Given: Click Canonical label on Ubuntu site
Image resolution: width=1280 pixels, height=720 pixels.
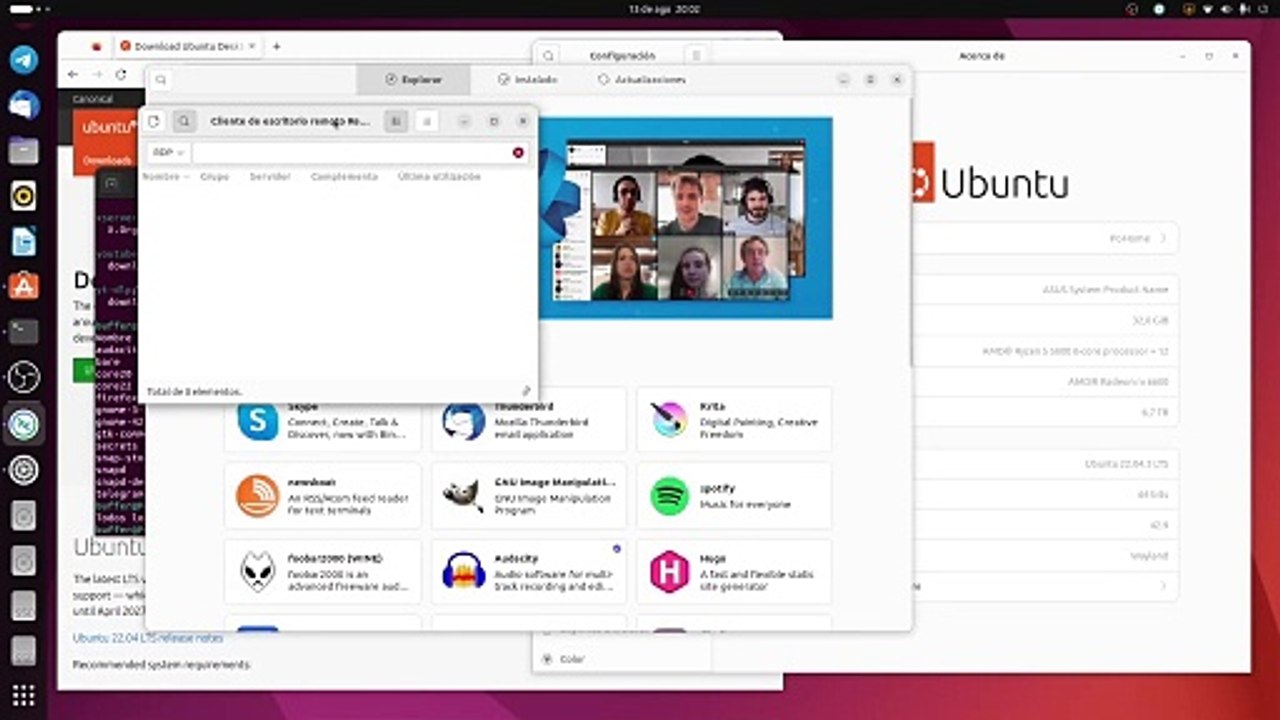Looking at the screenshot, I should 93,99.
